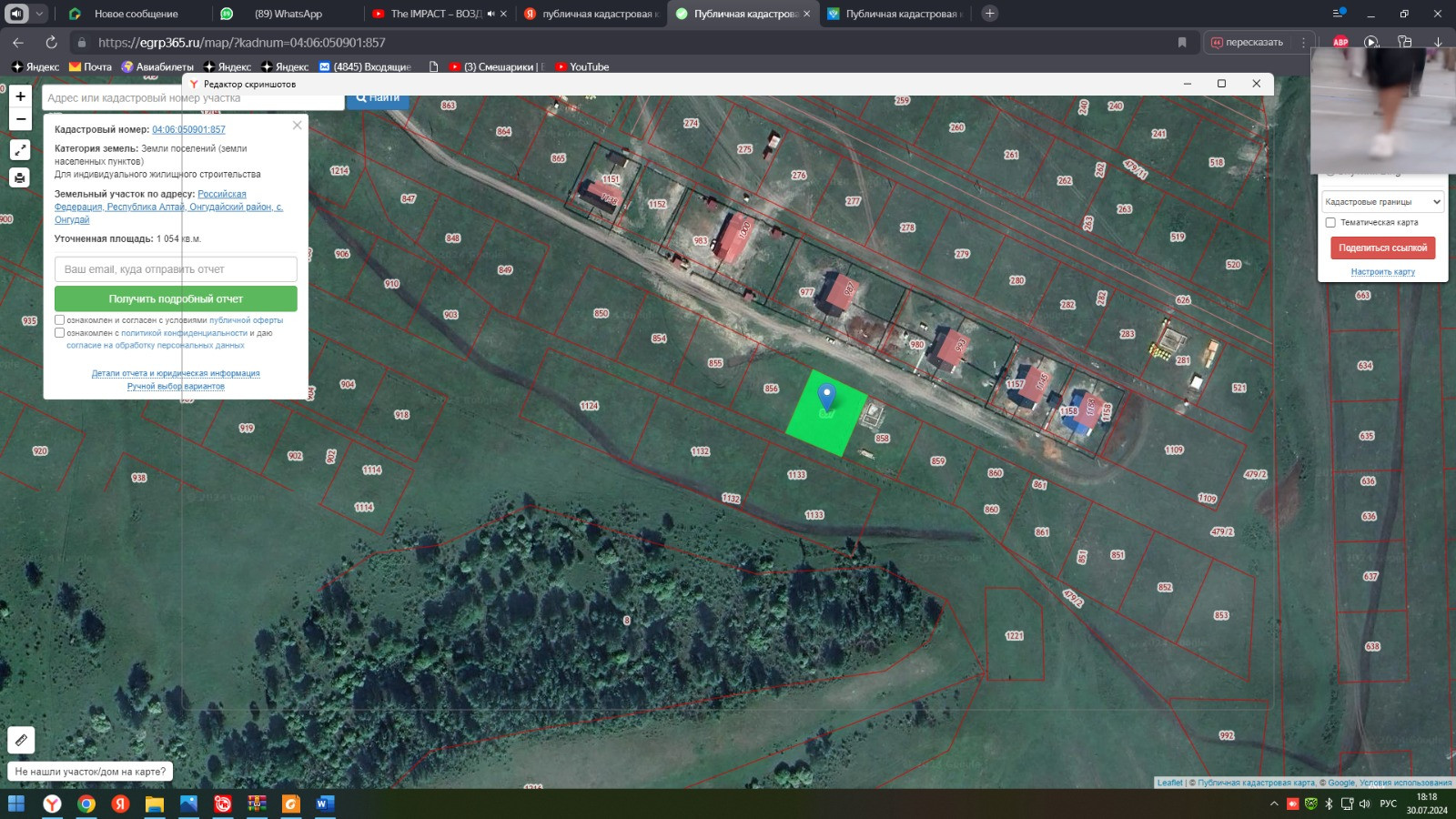The width and height of the screenshot is (1456, 819).
Task: Check the public offer agreement box
Action: tap(60, 320)
